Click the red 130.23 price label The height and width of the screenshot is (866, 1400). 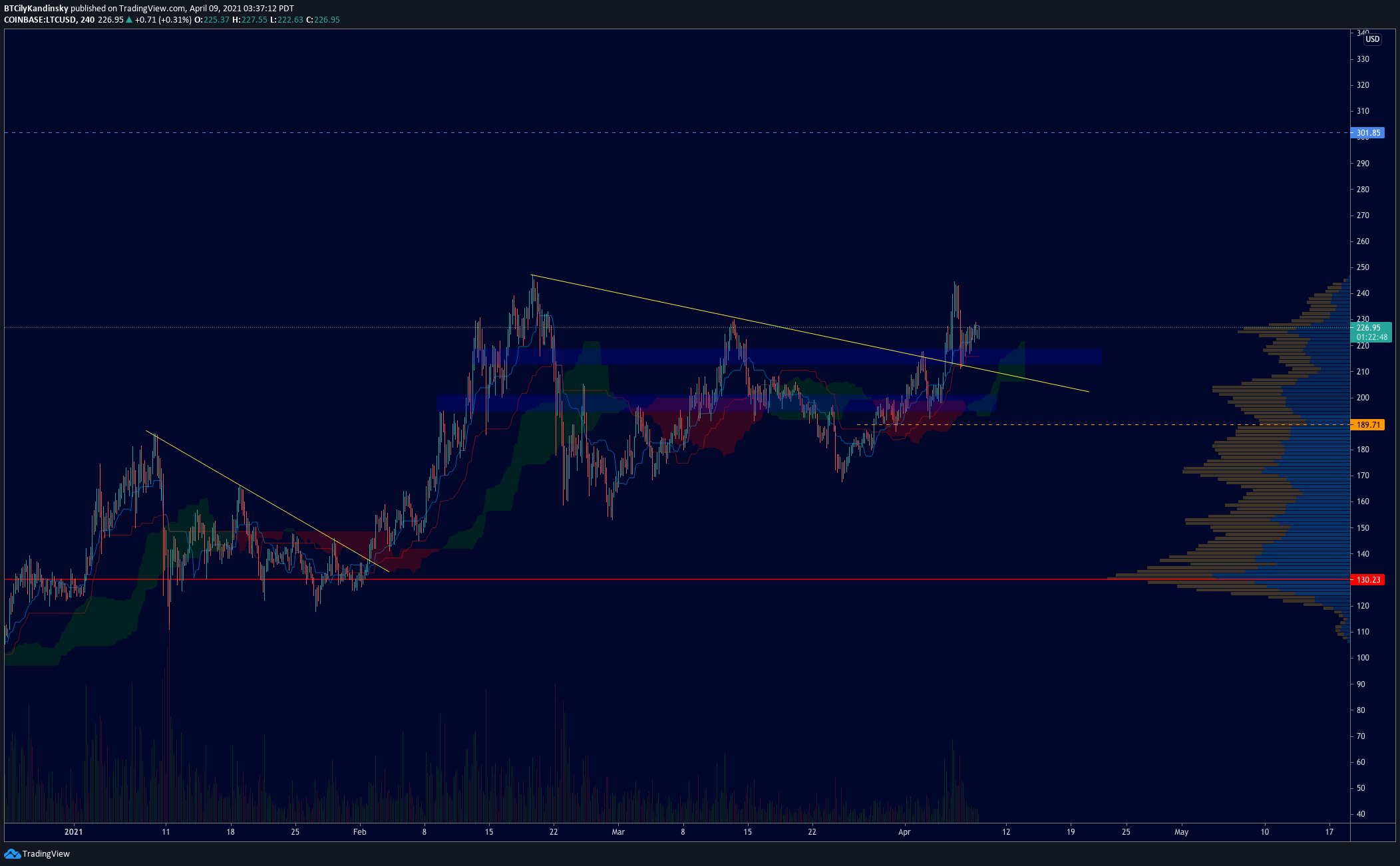click(1367, 580)
